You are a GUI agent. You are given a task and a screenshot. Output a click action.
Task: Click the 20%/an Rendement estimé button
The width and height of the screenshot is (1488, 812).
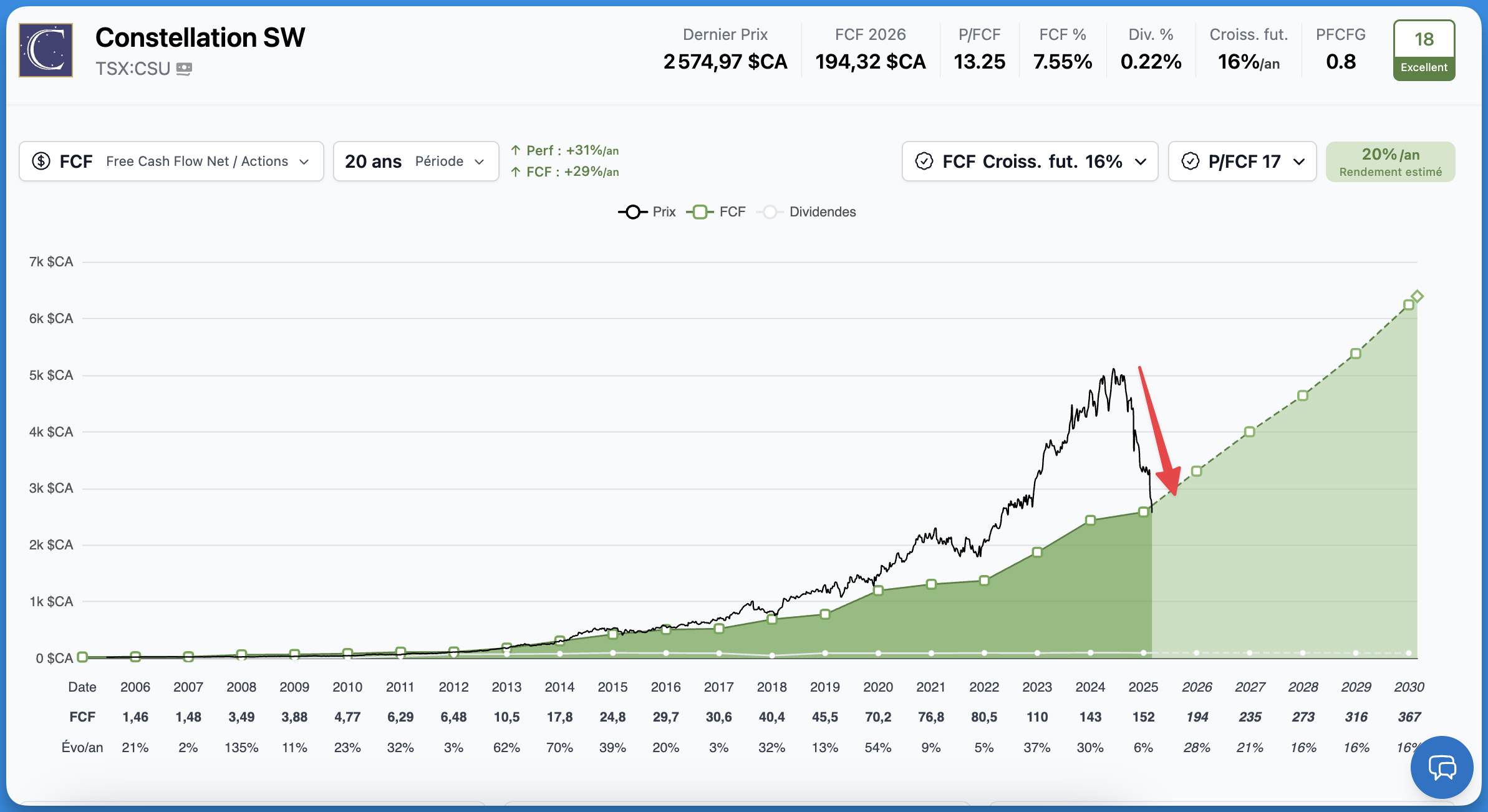click(x=1390, y=162)
